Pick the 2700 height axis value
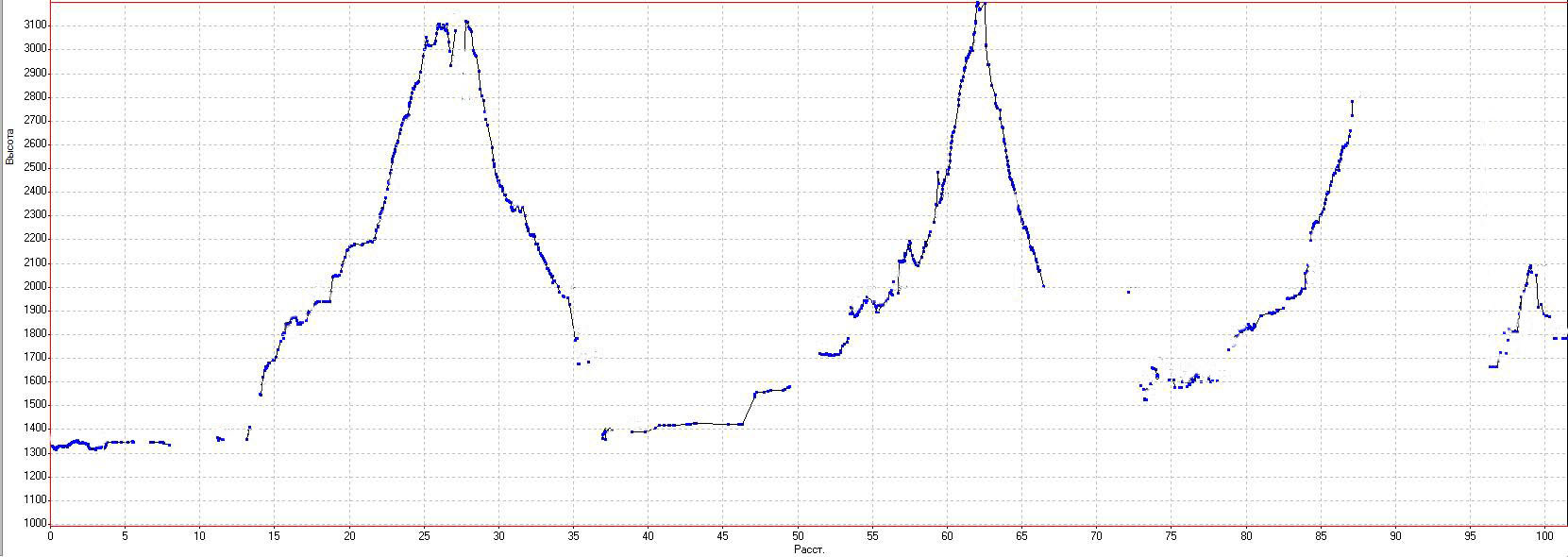Screen dimensions: 1568x557 pos(34,120)
